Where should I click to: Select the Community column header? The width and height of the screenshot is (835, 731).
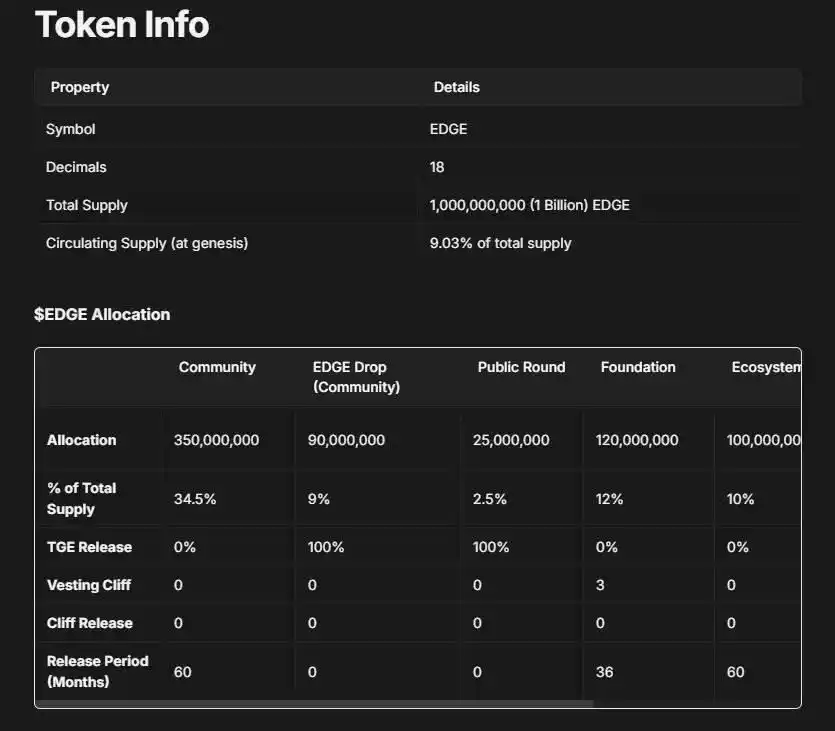coord(217,367)
